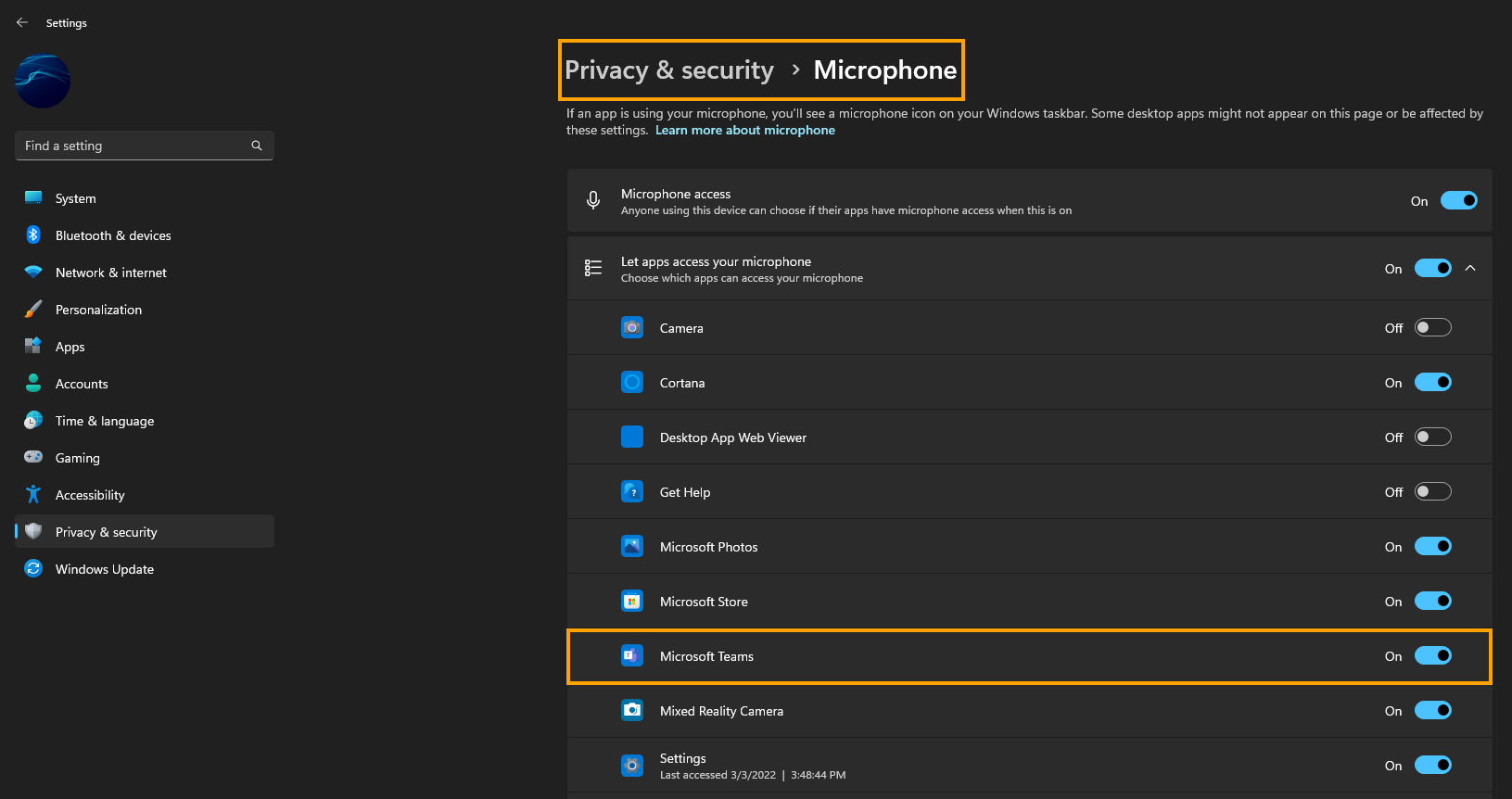Click the Network & internet Wi-Fi icon
Image resolution: width=1512 pixels, height=799 pixels.
[x=33, y=272]
